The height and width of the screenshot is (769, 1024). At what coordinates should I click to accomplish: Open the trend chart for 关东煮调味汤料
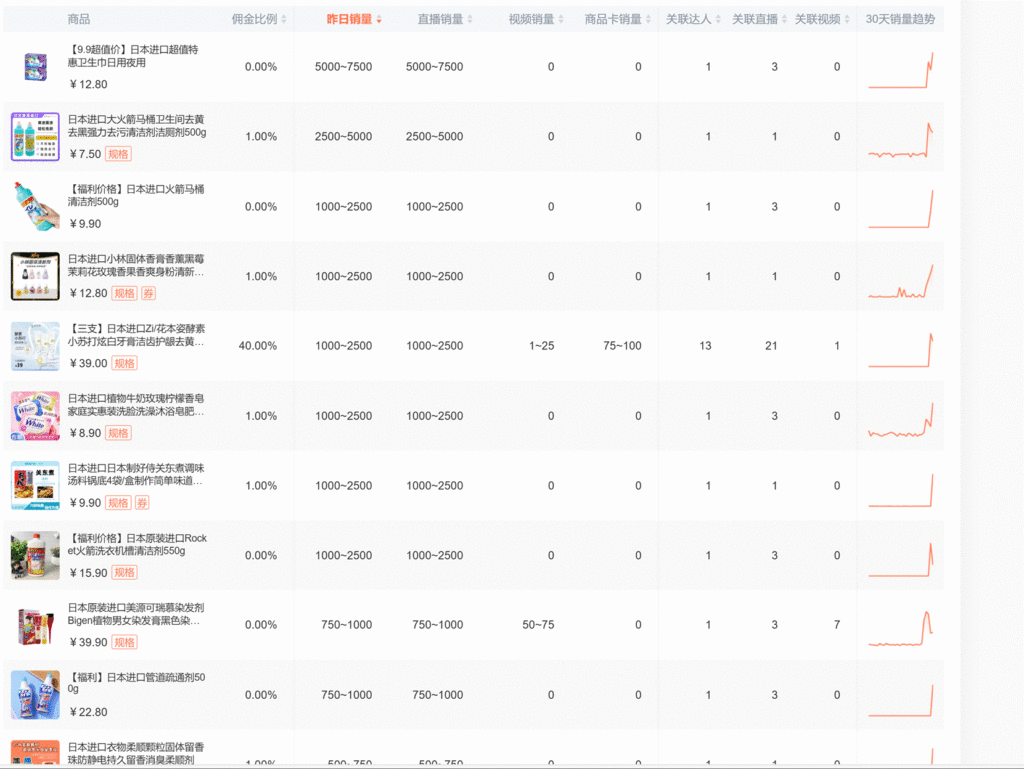[900, 490]
